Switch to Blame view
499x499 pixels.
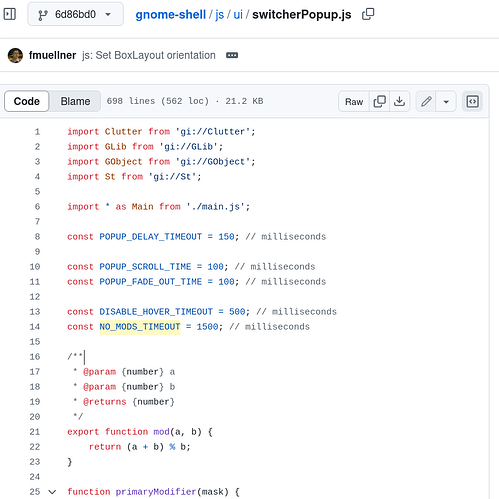(x=75, y=101)
